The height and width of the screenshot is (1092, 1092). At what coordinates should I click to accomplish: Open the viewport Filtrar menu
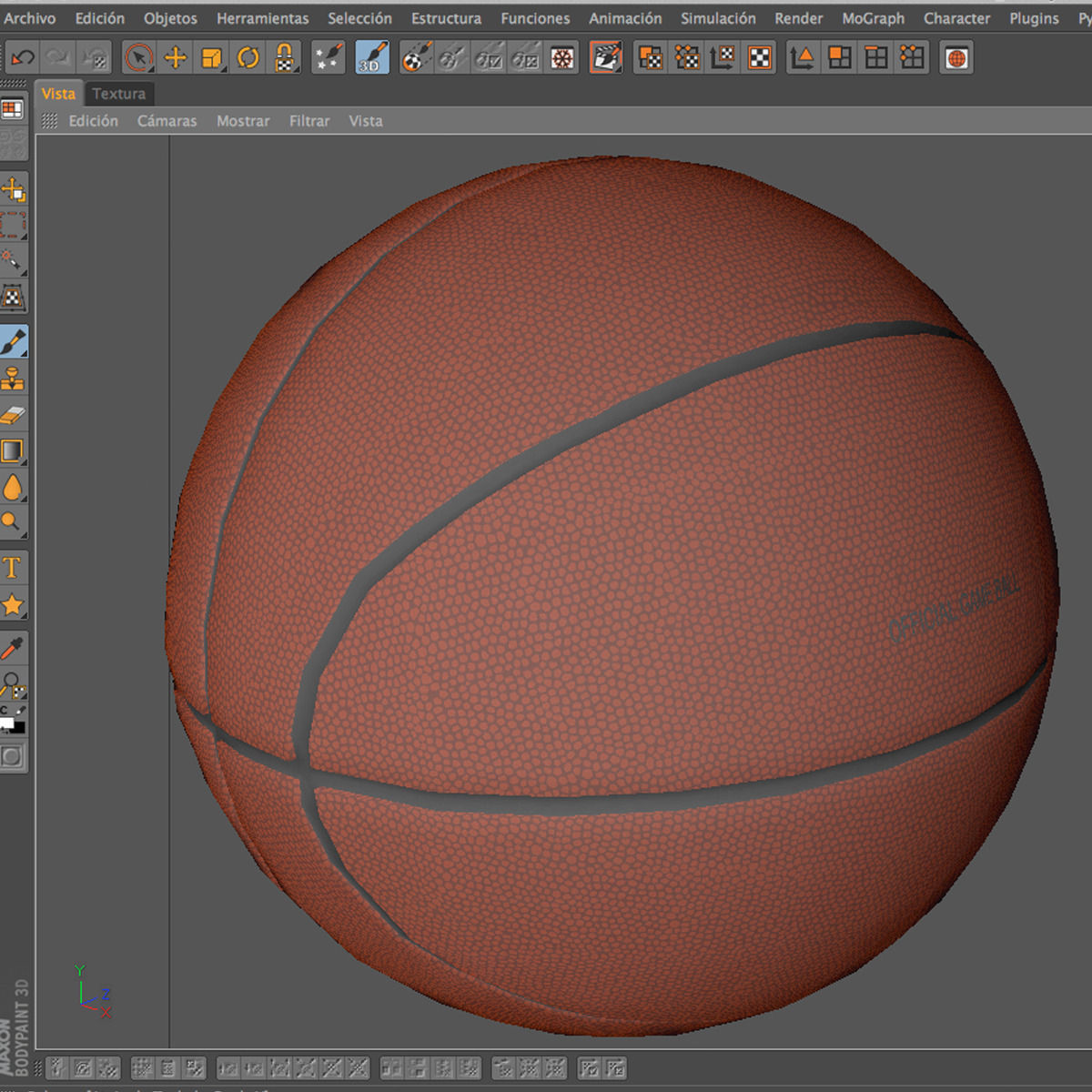309,121
